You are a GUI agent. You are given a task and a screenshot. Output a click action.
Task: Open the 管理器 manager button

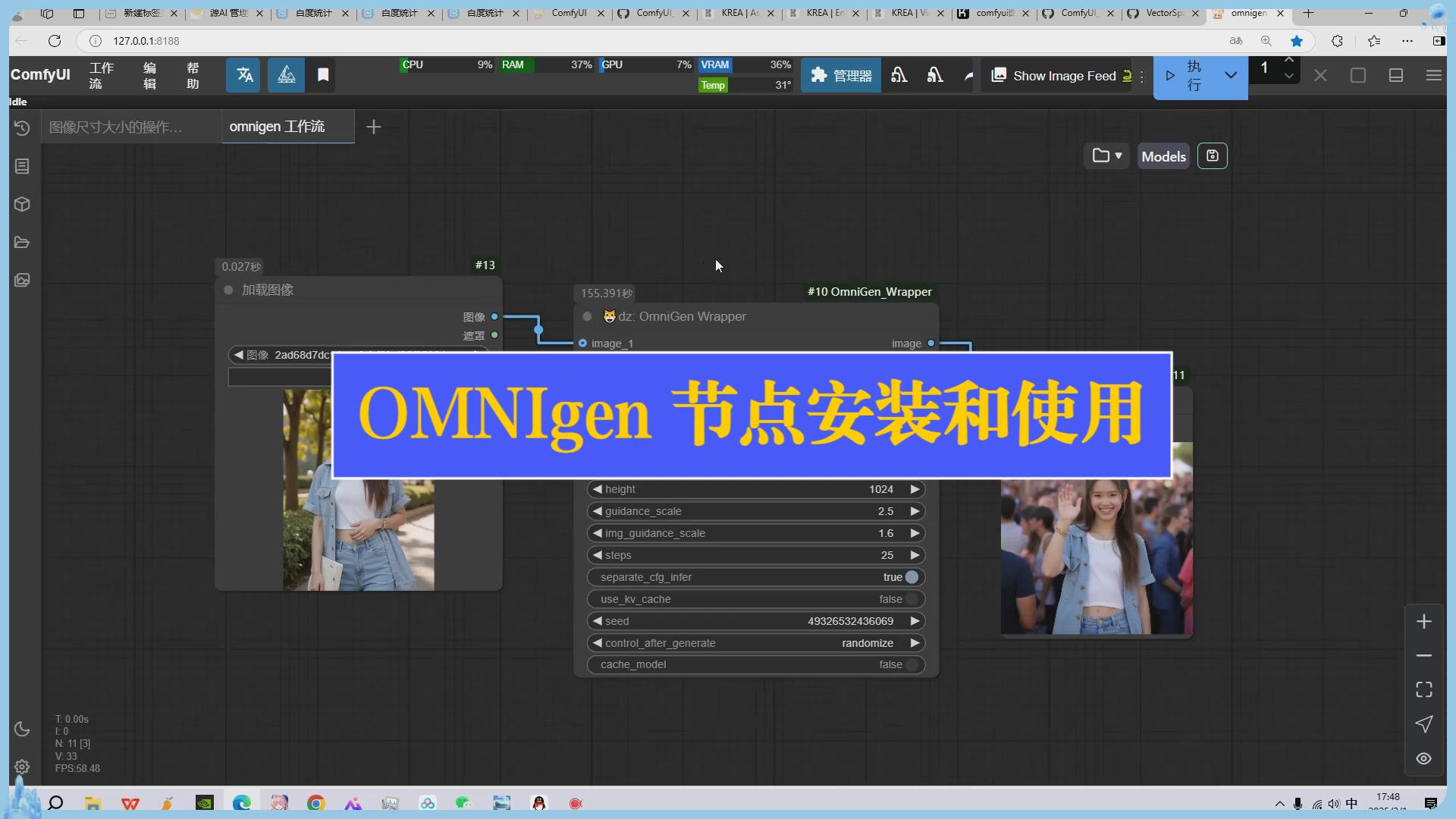pos(841,75)
